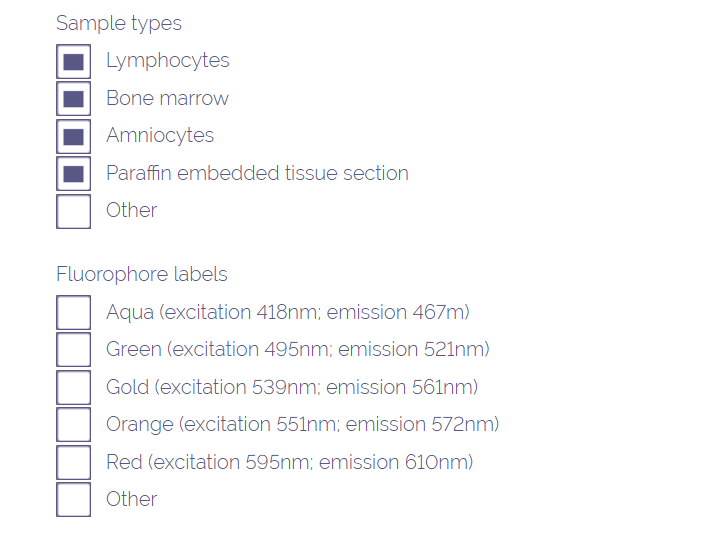
Task: Tick the Red fluorophore checkbox
Action: click(73, 462)
